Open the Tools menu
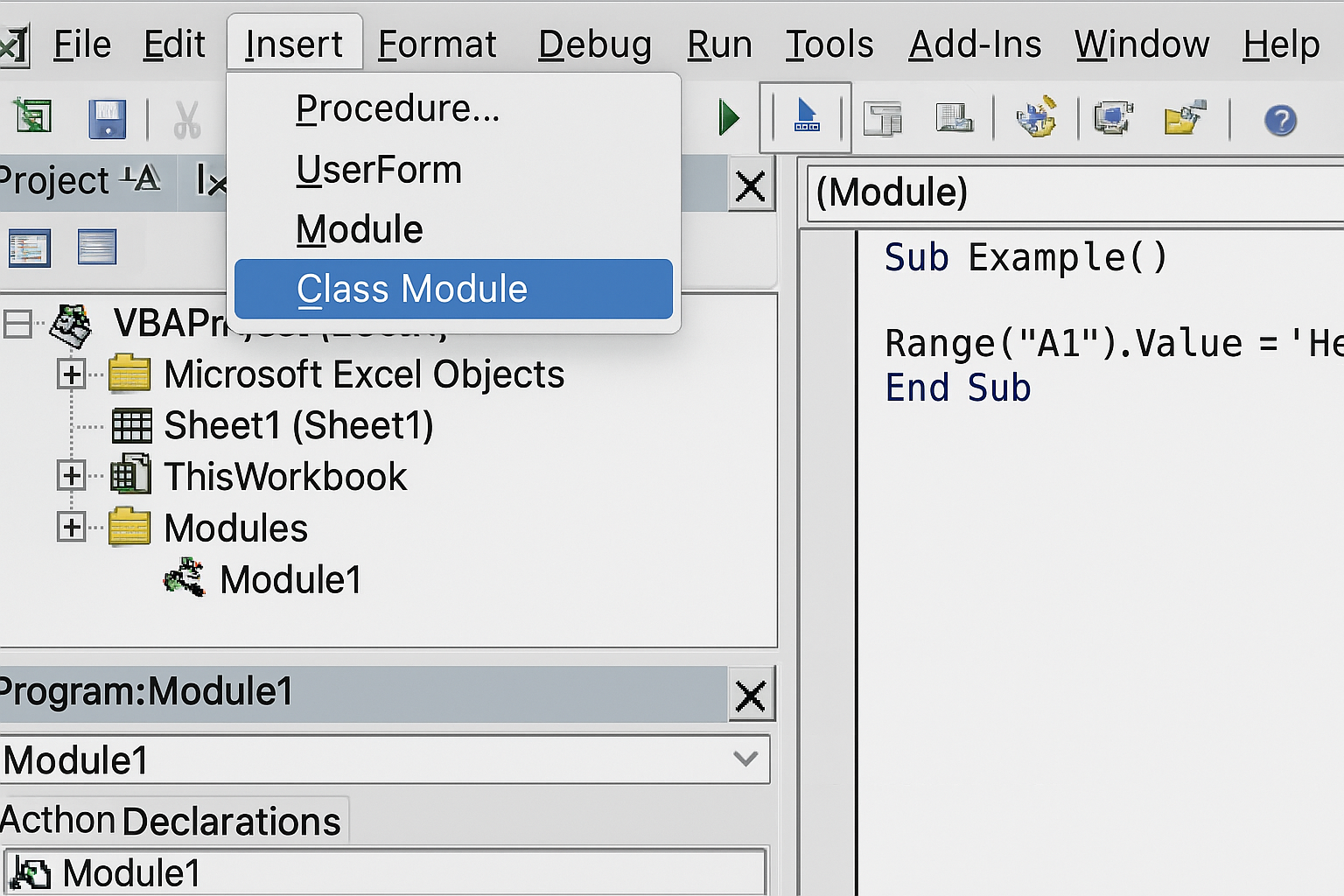Image resolution: width=1344 pixels, height=896 pixels. coord(829,44)
